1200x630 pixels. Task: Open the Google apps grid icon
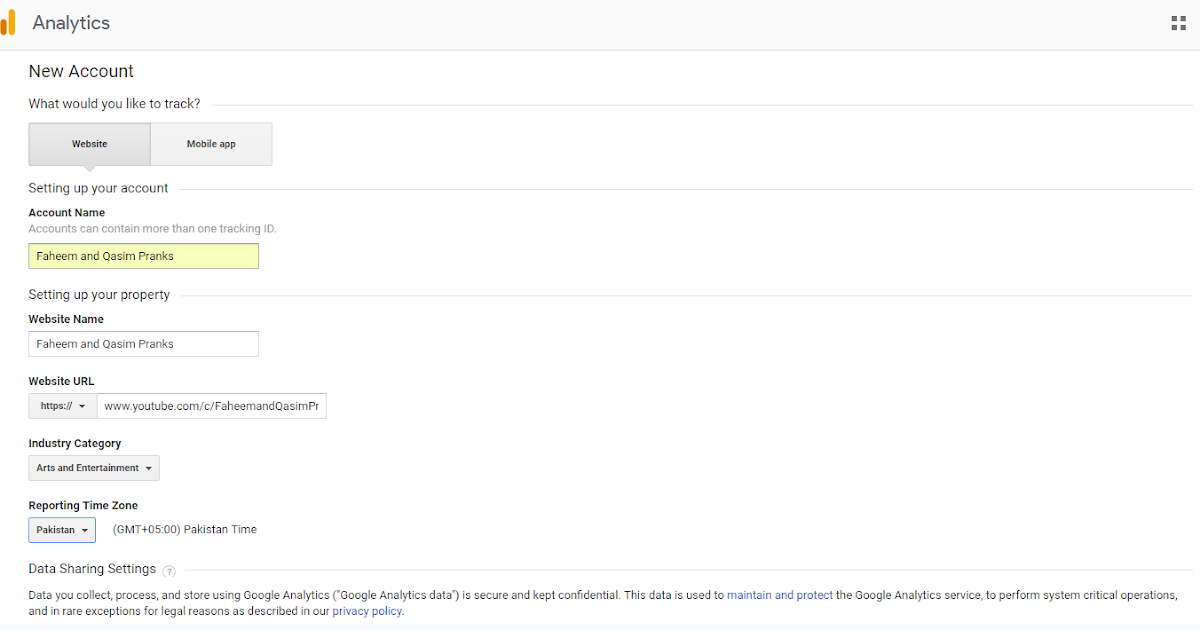click(x=1178, y=23)
